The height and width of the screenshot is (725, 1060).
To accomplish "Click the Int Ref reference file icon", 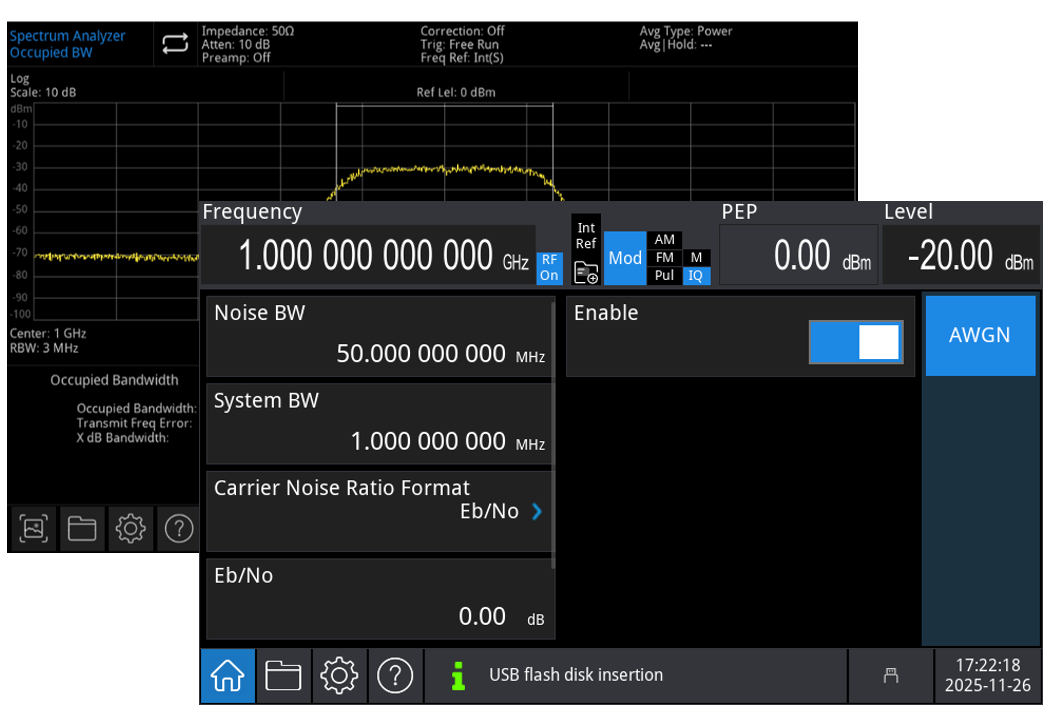I will pyautogui.click(x=586, y=272).
